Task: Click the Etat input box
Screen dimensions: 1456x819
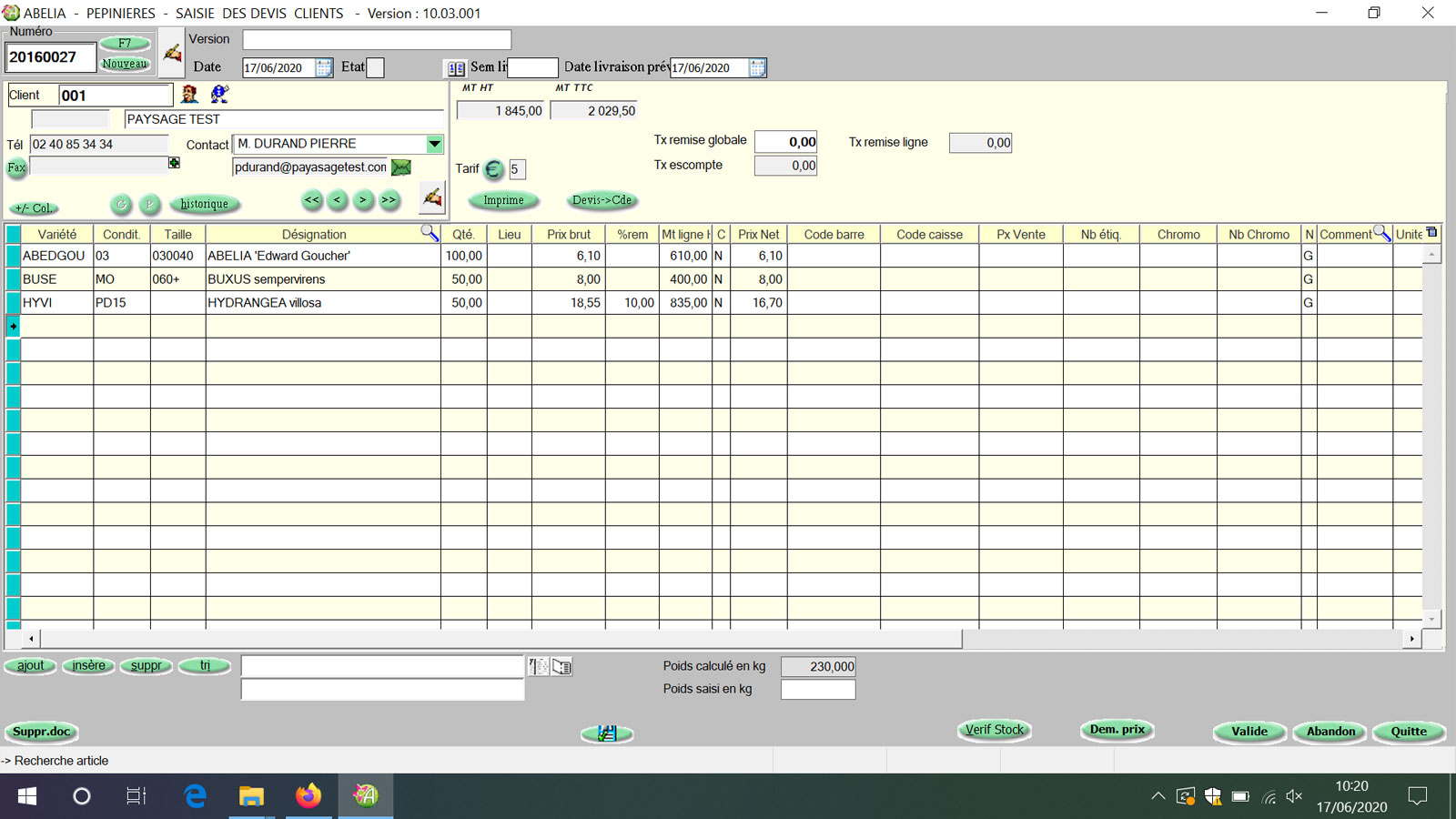Action: pyautogui.click(x=375, y=68)
